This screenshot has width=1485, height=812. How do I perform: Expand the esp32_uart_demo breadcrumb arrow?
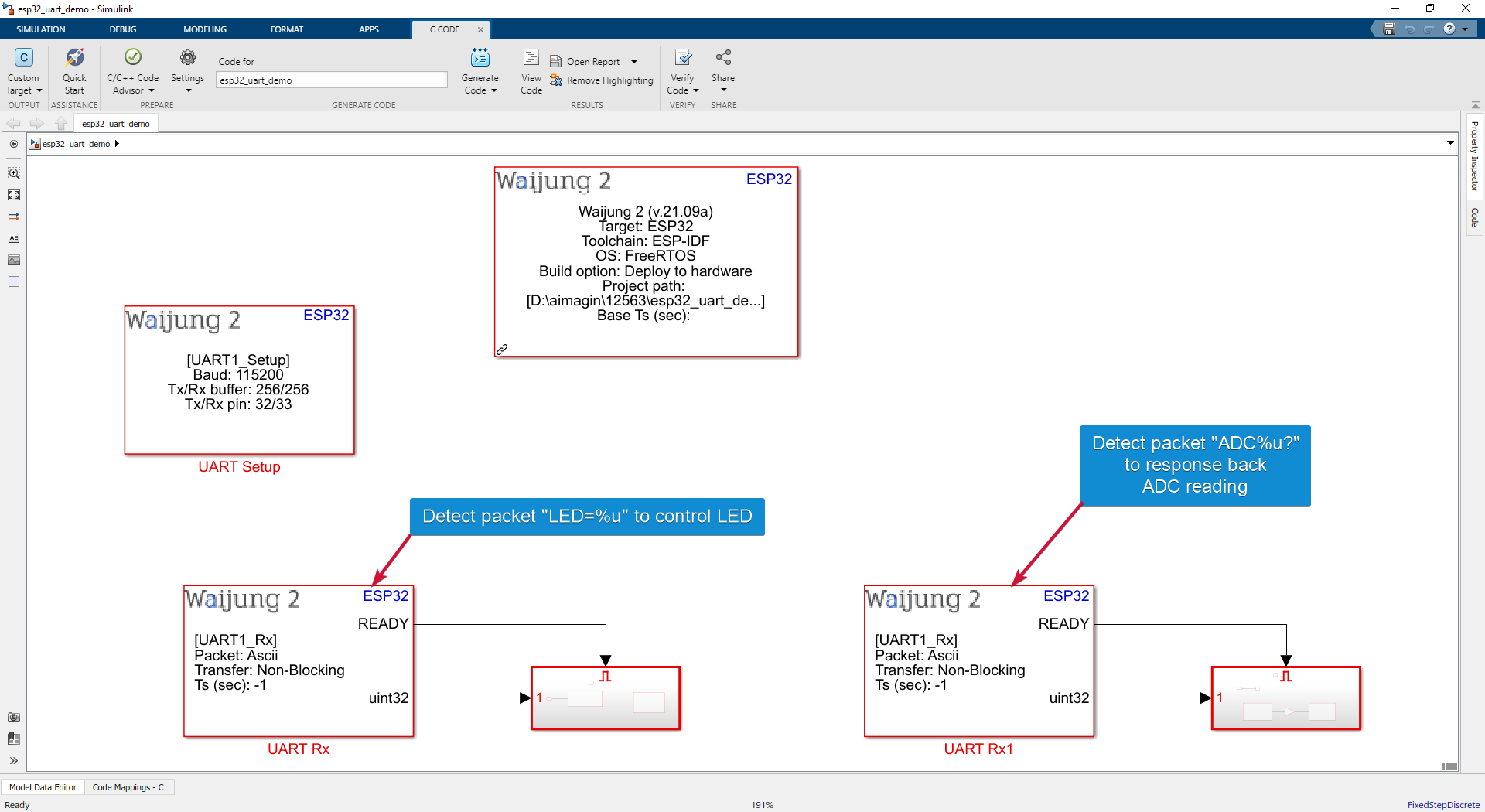pos(117,144)
